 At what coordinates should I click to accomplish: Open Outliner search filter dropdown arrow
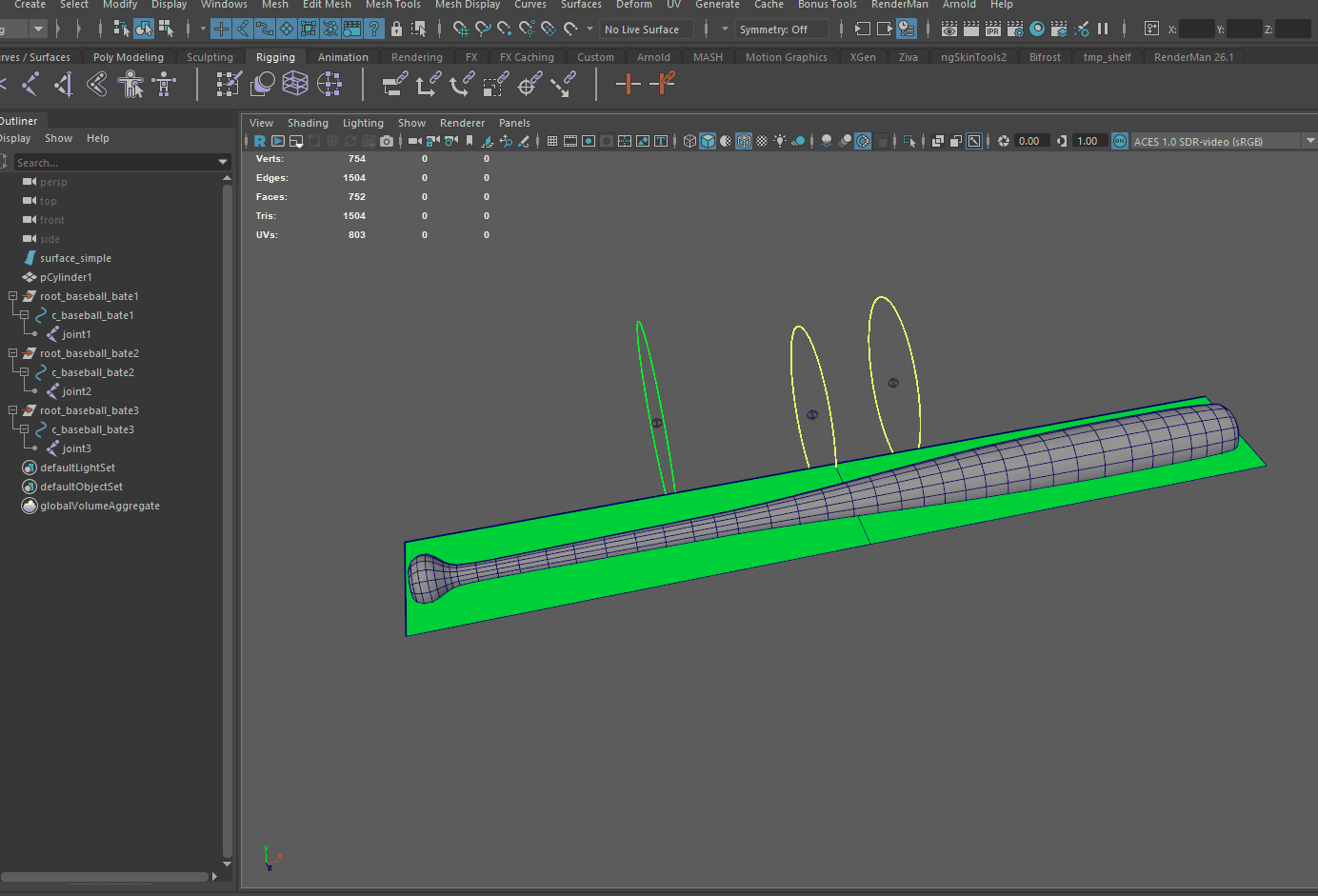tap(223, 163)
